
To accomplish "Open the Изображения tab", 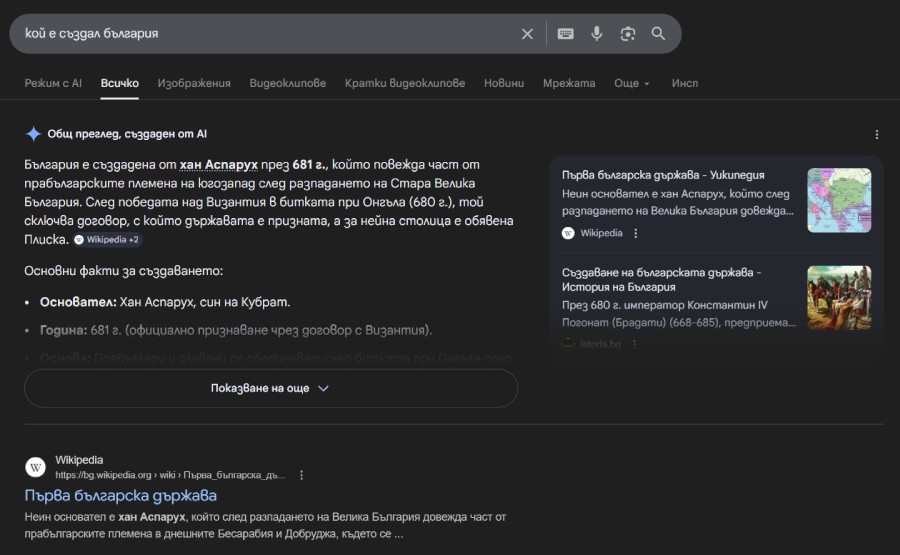I will [194, 83].
